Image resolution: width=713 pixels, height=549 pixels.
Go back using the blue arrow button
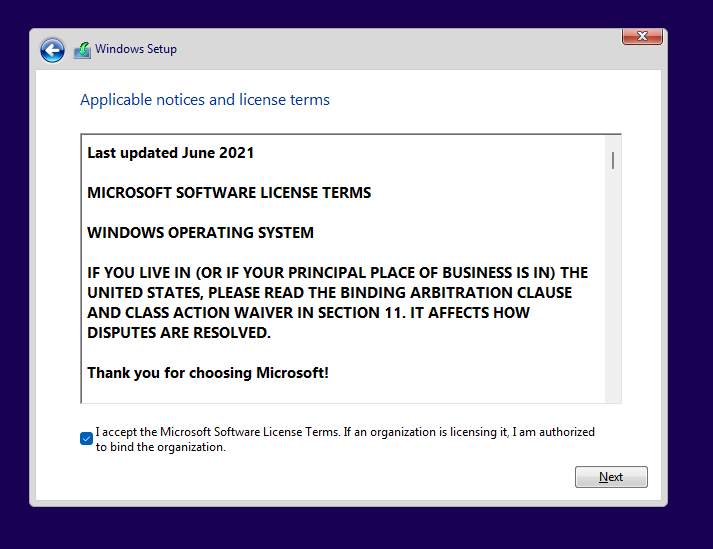[x=52, y=50]
